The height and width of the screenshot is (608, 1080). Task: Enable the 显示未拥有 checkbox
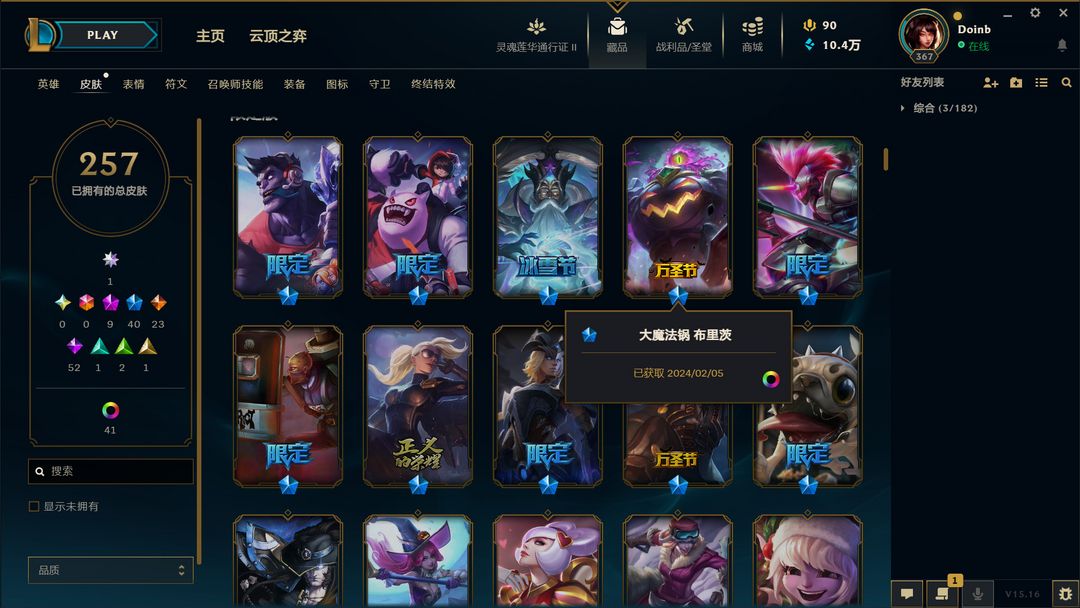tap(34, 506)
